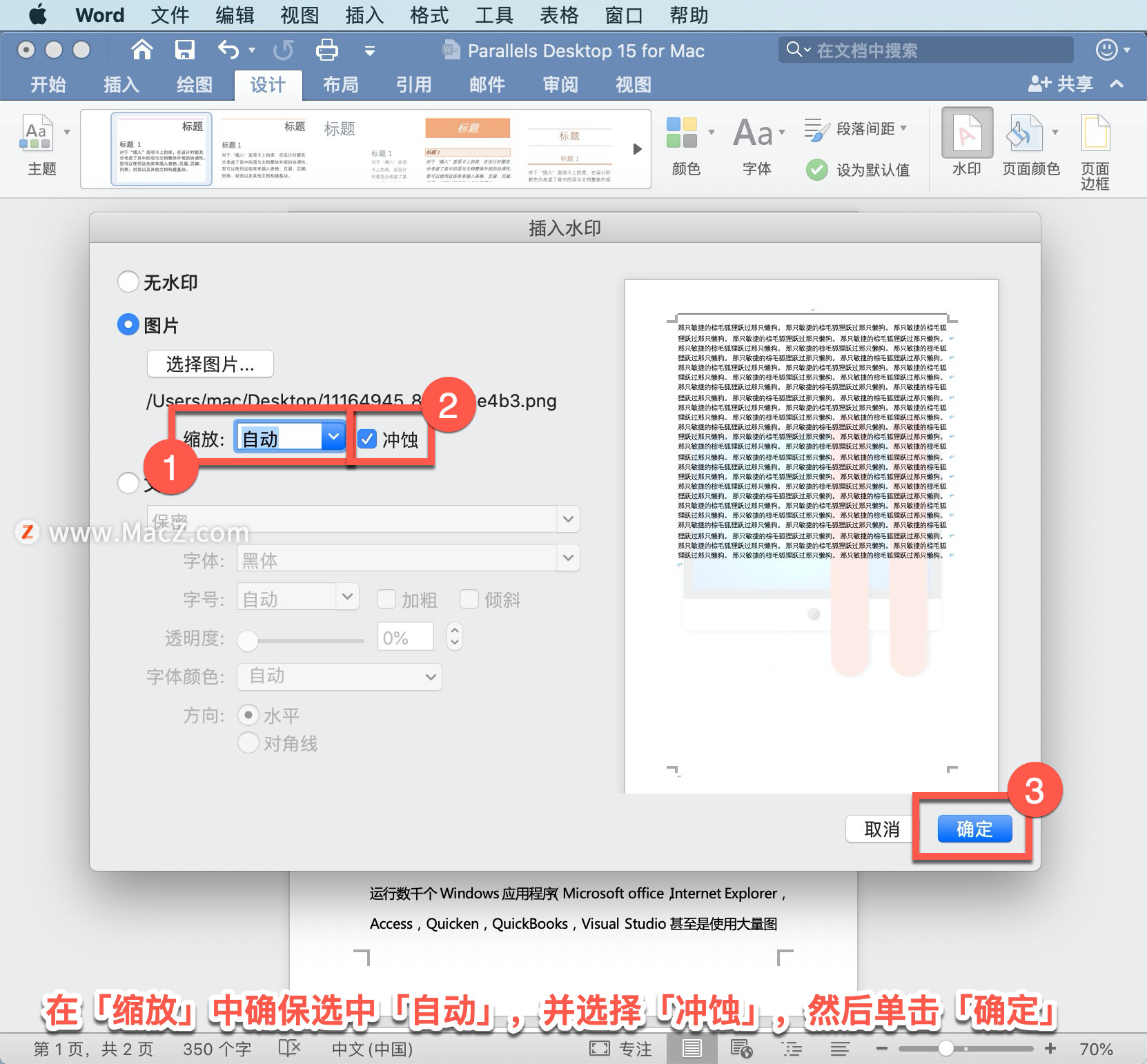
Task: Switch to the 布局 ribbon tab
Action: pos(340,85)
